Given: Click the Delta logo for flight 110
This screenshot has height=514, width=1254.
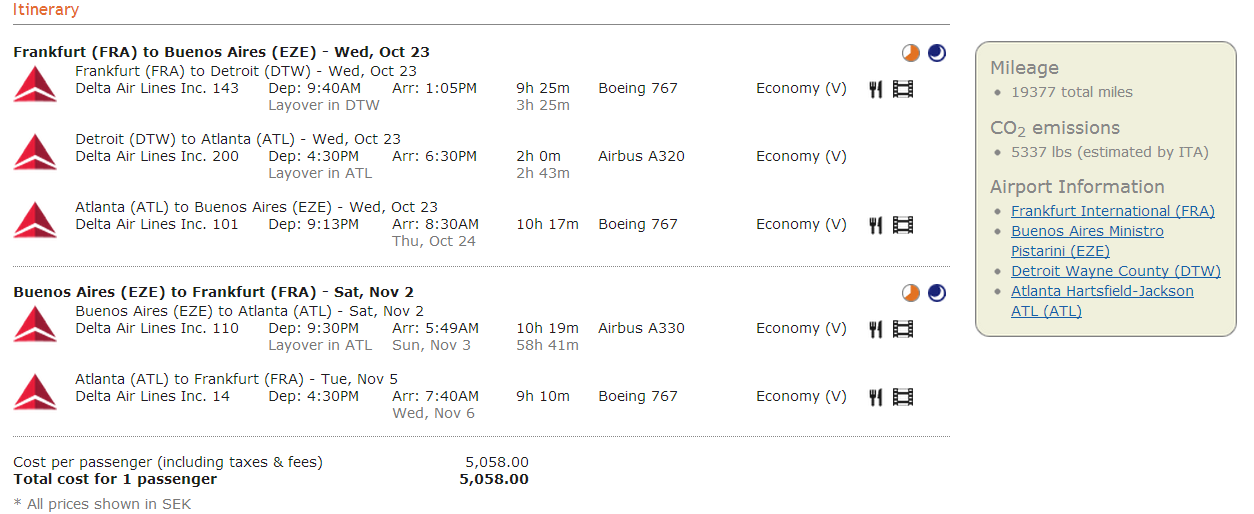Looking at the screenshot, I should pos(35,324).
